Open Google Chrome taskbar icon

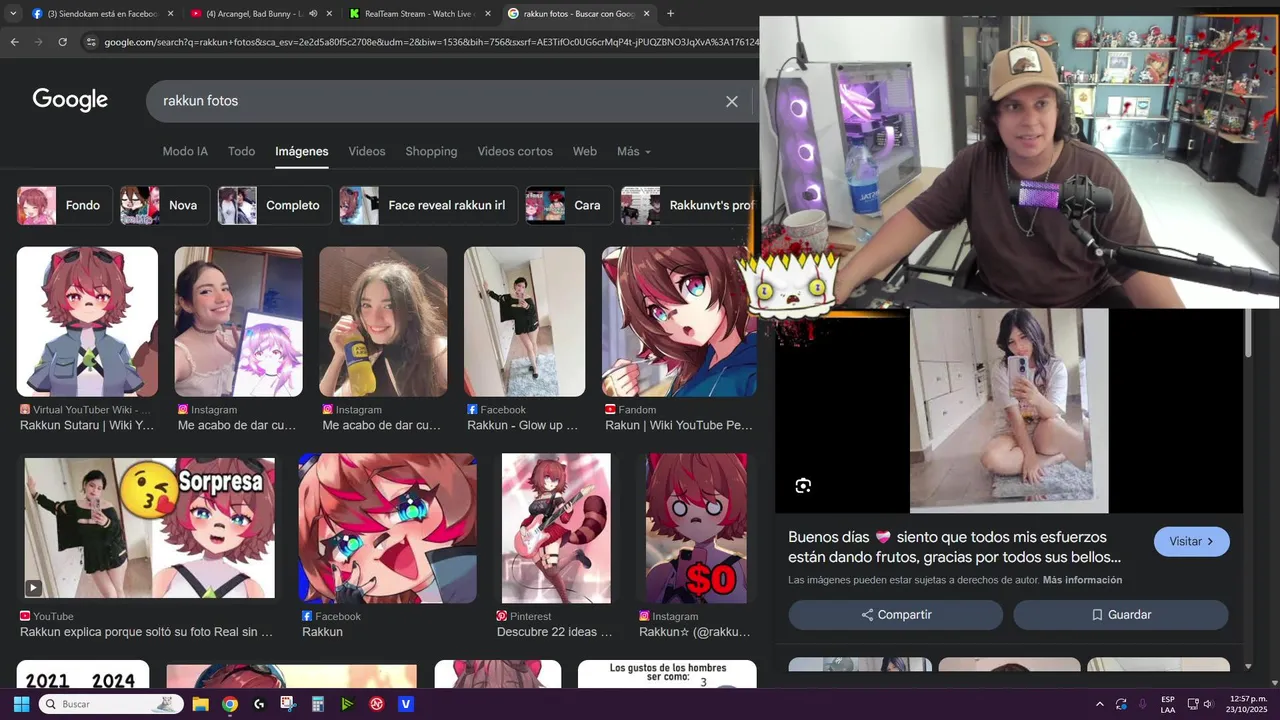230,704
